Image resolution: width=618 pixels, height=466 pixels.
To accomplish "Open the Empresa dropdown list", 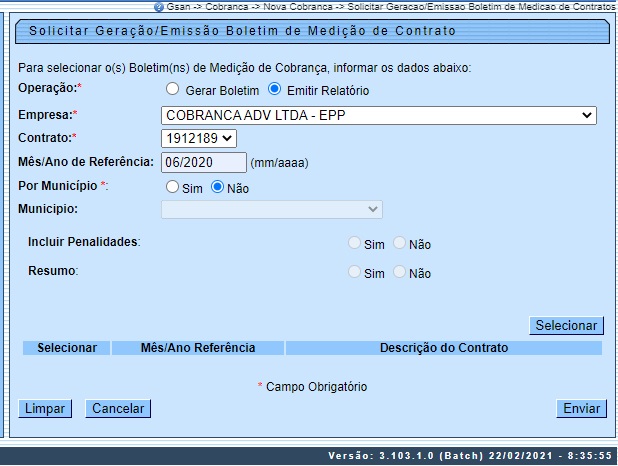I will tap(379, 115).
